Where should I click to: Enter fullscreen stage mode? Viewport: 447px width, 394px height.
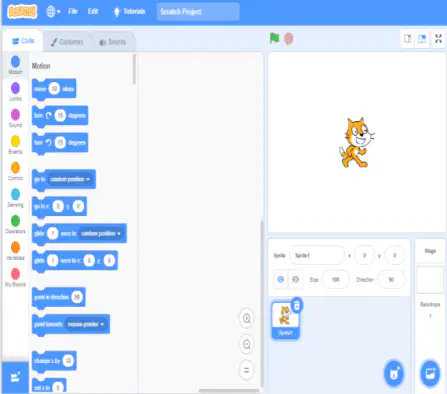coord(438,39)
